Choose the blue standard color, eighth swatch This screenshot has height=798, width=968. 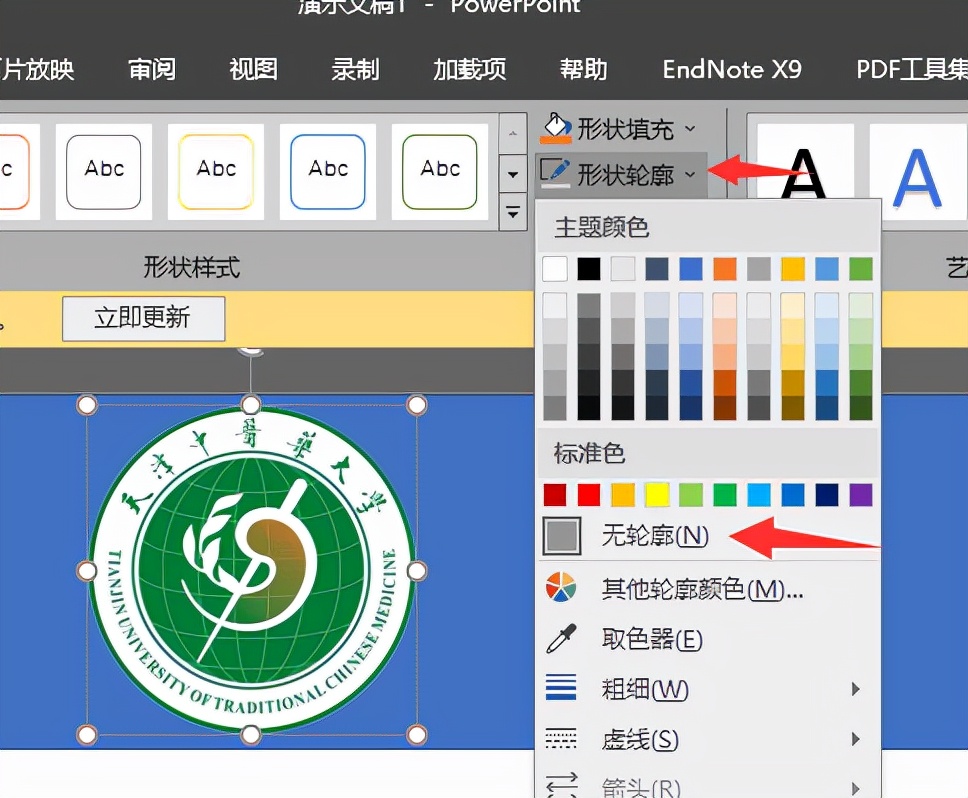[793, 494]
